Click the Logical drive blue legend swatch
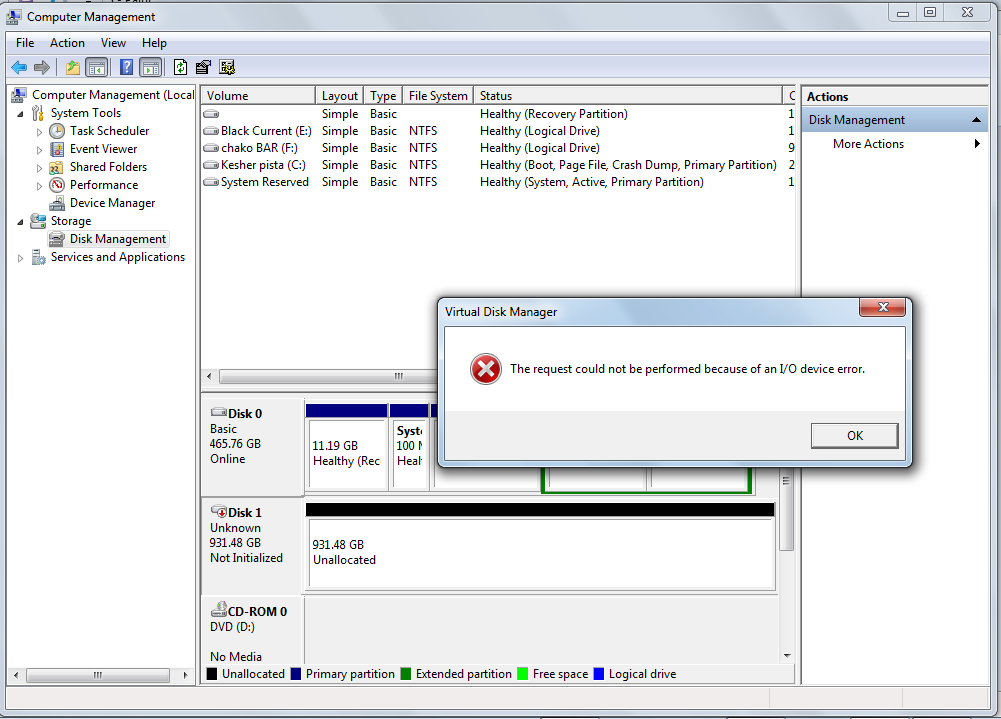 pos(598,674)
